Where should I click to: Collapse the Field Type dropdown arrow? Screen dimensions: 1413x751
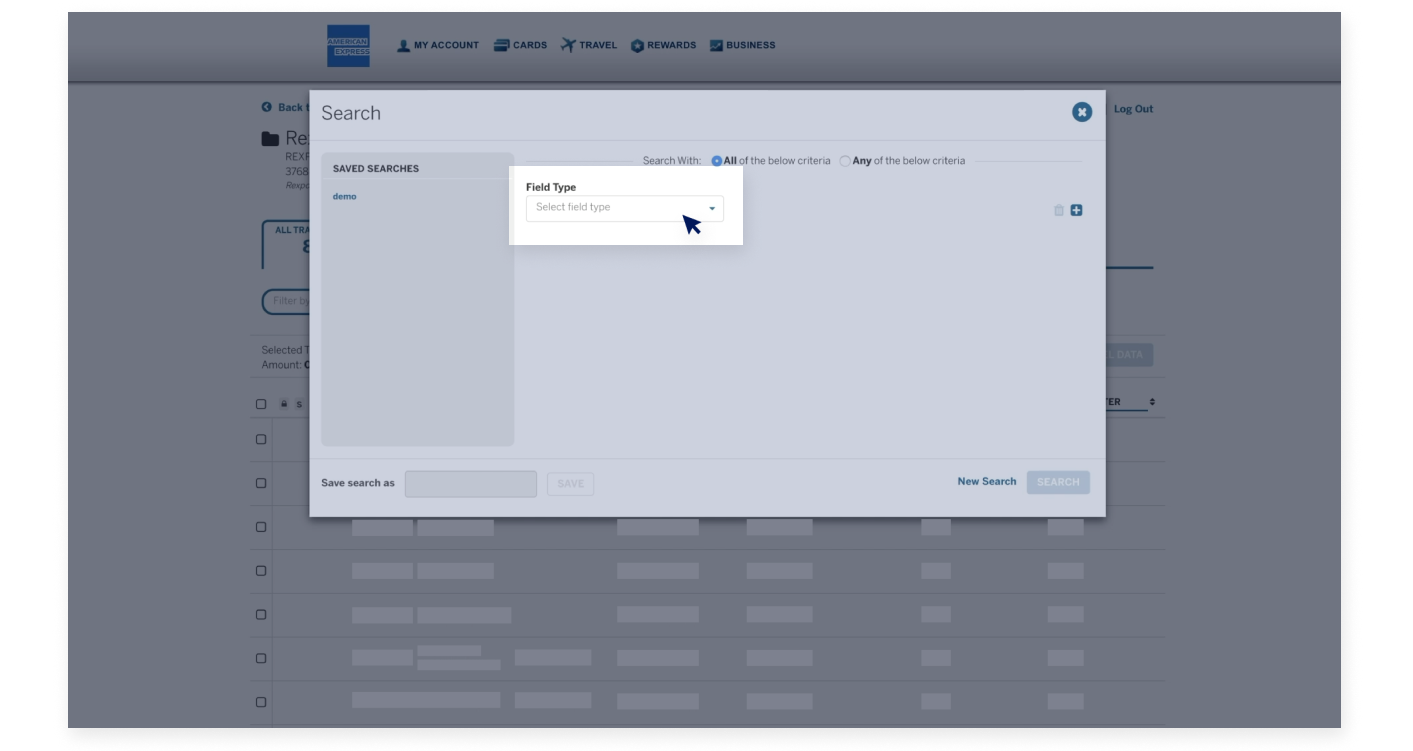tap(711, 208)
